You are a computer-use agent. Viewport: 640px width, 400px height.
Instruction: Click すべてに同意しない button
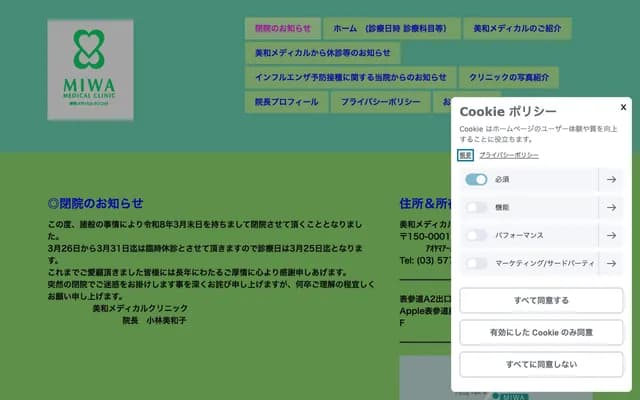point(541,364)
